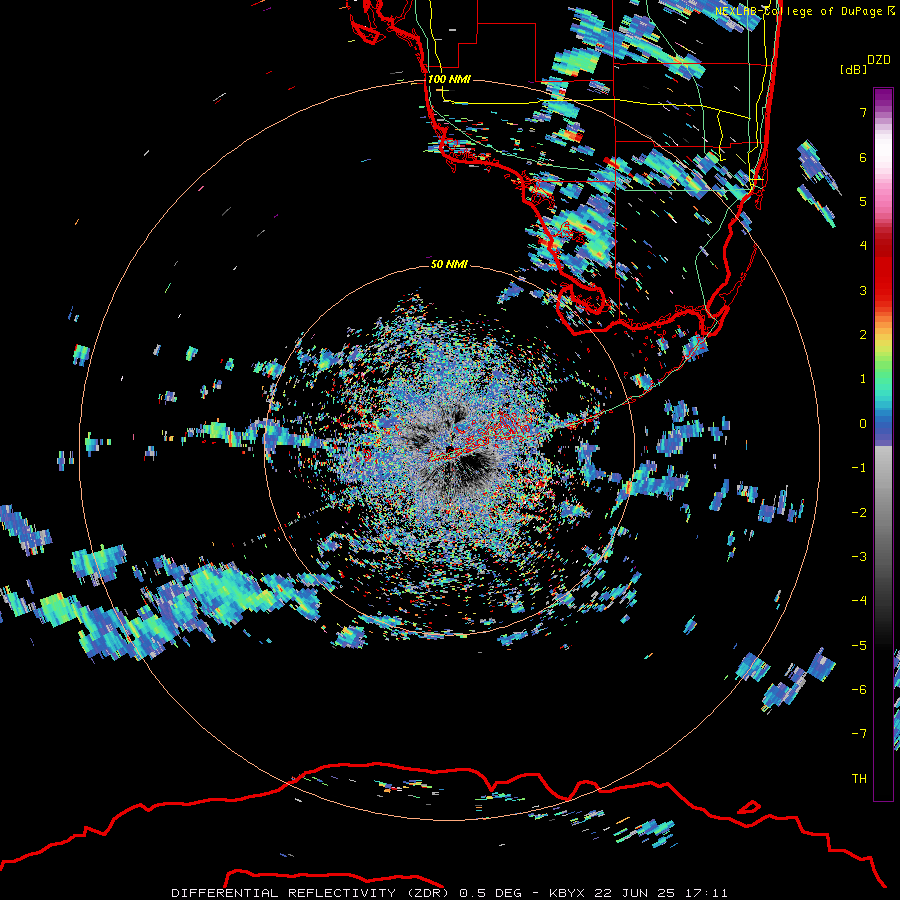Click the "4" value on the color scale

(863, 246)
